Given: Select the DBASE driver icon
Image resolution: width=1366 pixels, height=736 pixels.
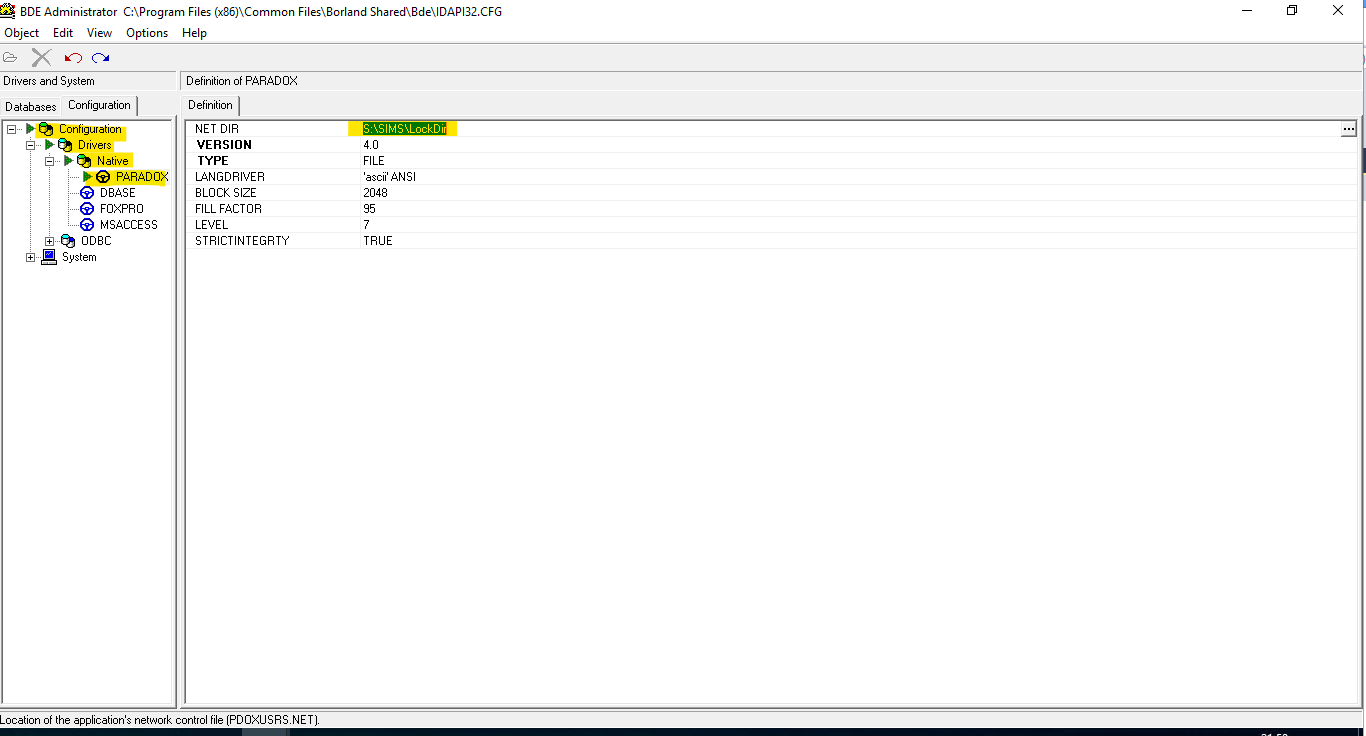Looking at the screenshot, I should pos(87,192).
